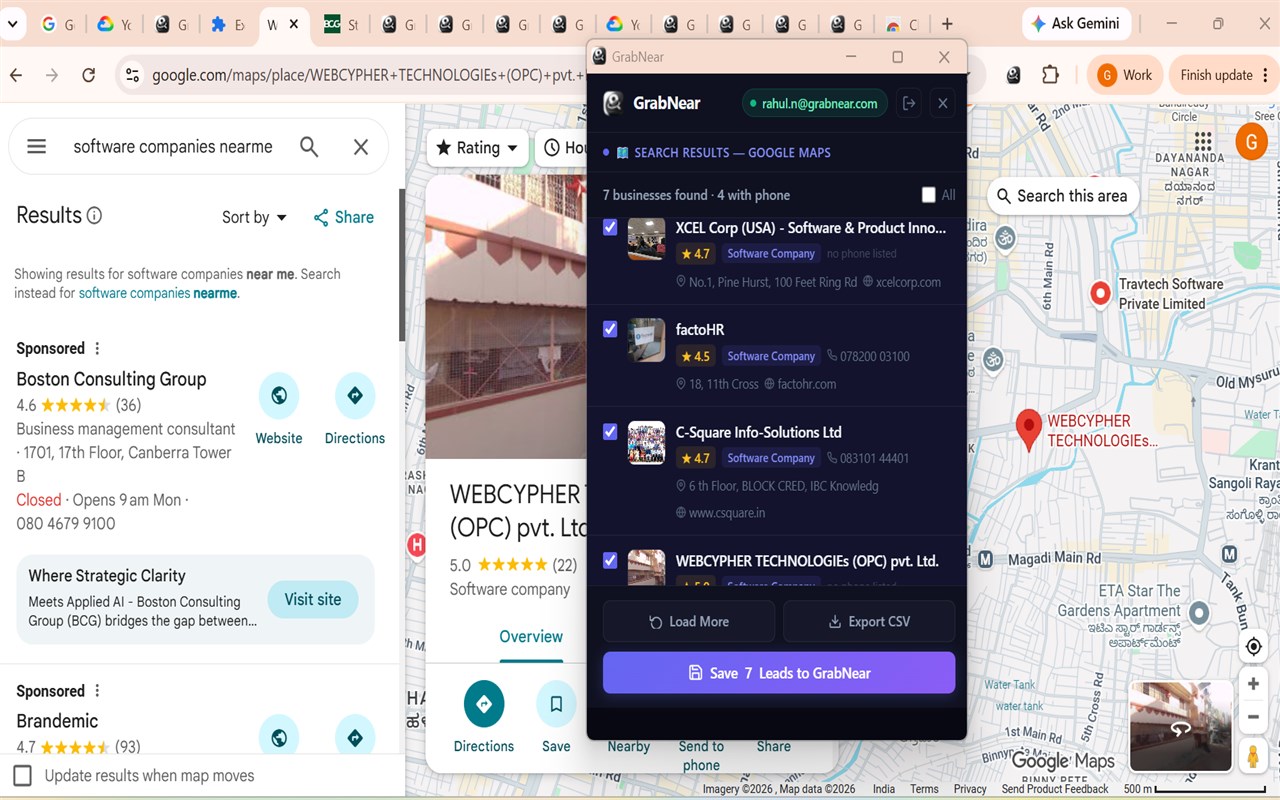Click the 078200 03100 phone number
The image size is (1280, 800).
[x=875, y=356]
